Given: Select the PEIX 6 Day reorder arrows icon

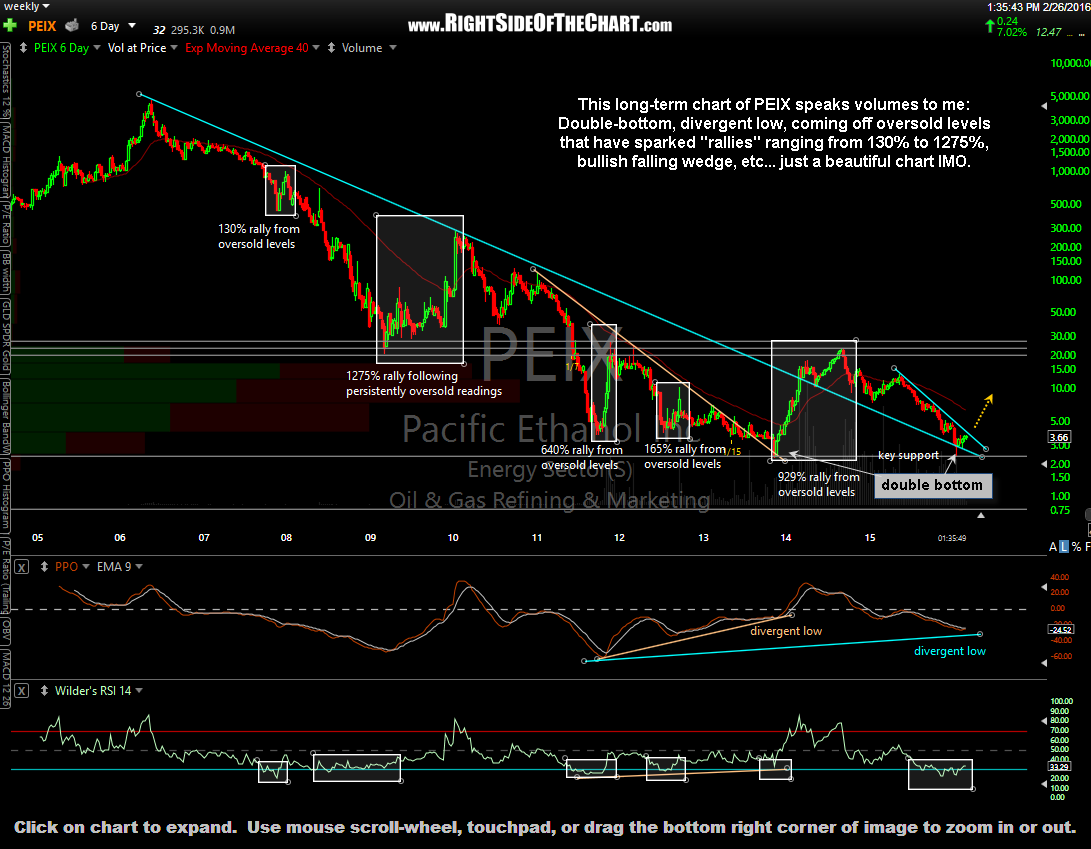Looking at the screenshot, I should click(23, 47).
